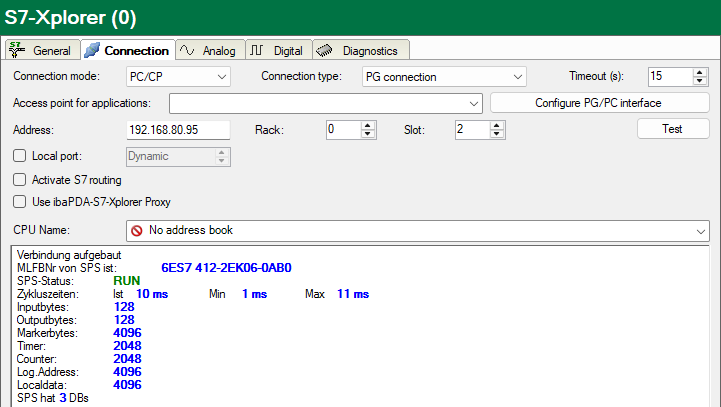Switch to the Analog tab

click(x=211, y=50)
